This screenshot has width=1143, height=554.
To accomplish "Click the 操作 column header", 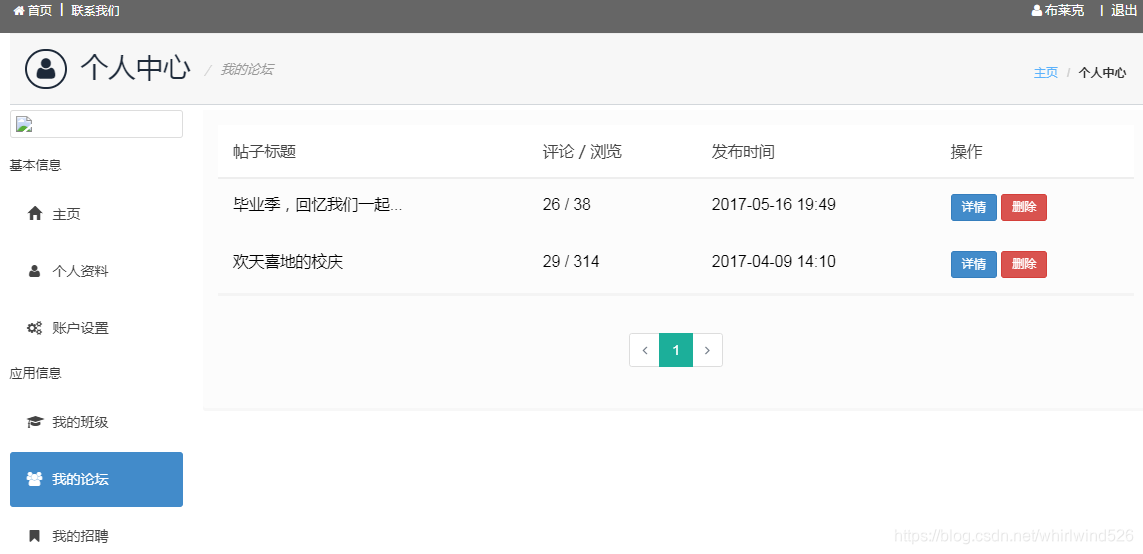I will pos(967,152).
